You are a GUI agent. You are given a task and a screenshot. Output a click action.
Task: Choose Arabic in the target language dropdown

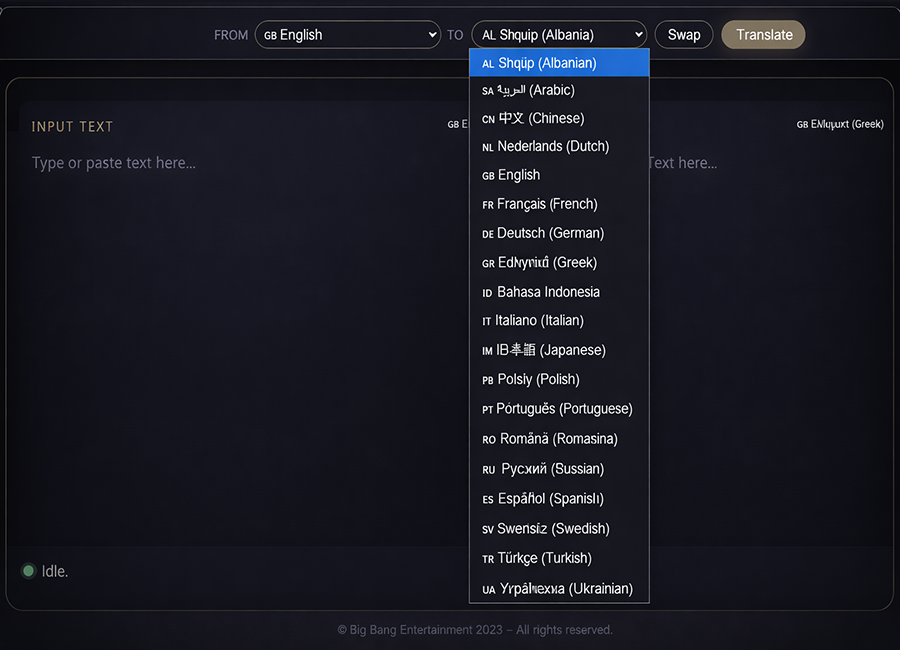[x=558, y=90]
